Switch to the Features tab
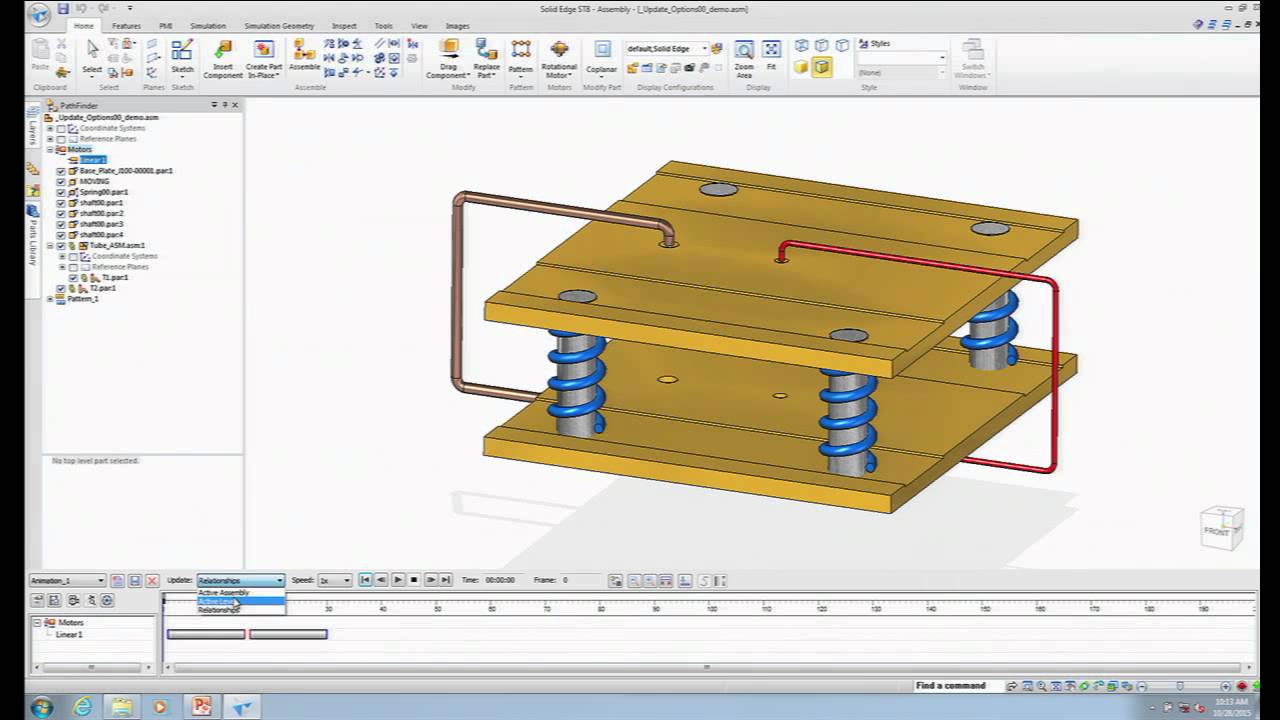 (126, 26)
